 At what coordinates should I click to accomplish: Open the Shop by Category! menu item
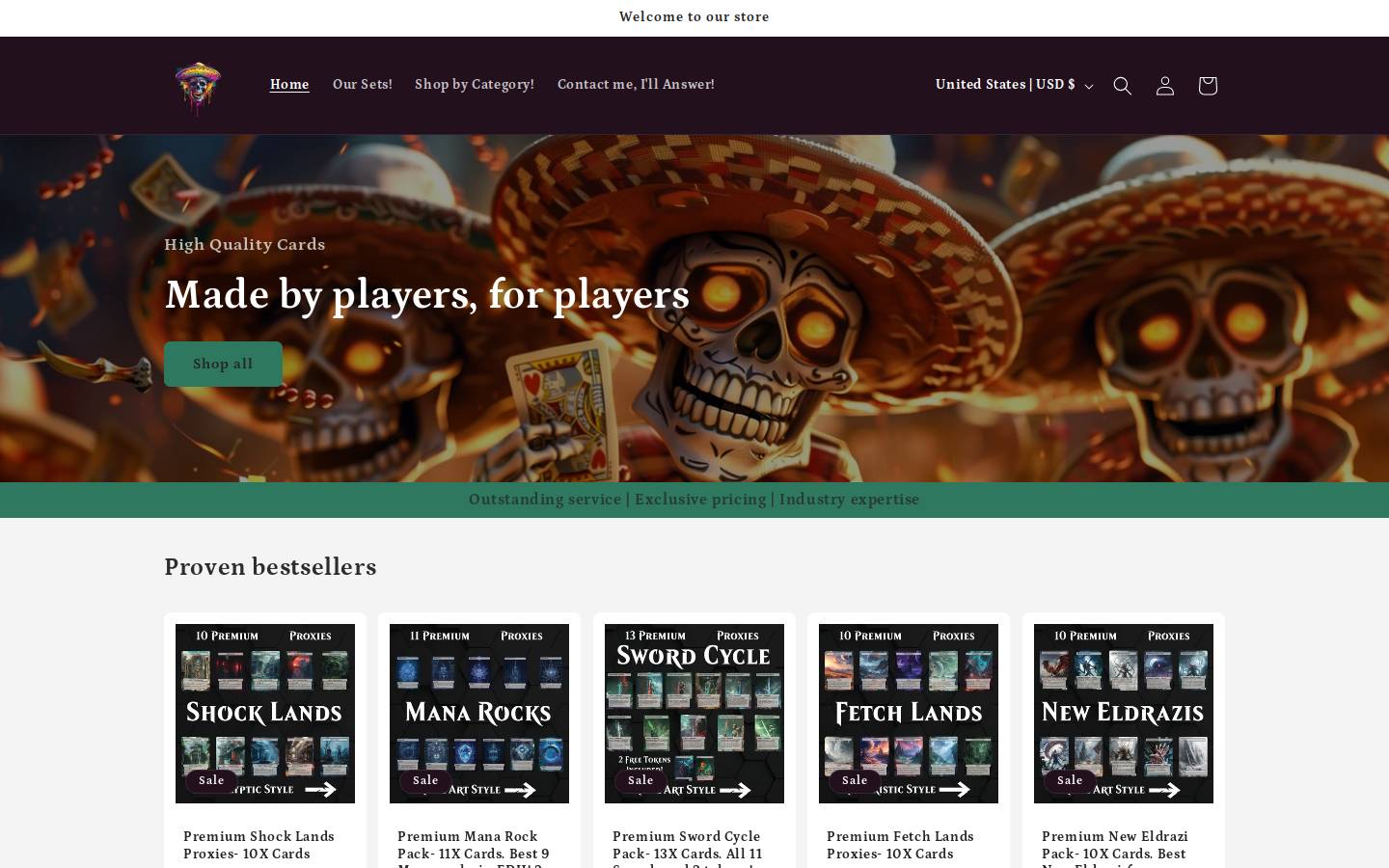click(x=475, y=85)
